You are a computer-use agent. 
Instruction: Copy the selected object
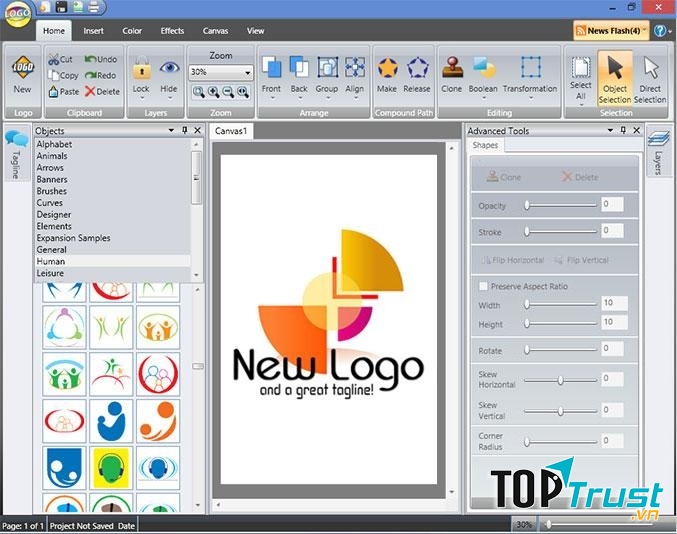pos(63,75)
